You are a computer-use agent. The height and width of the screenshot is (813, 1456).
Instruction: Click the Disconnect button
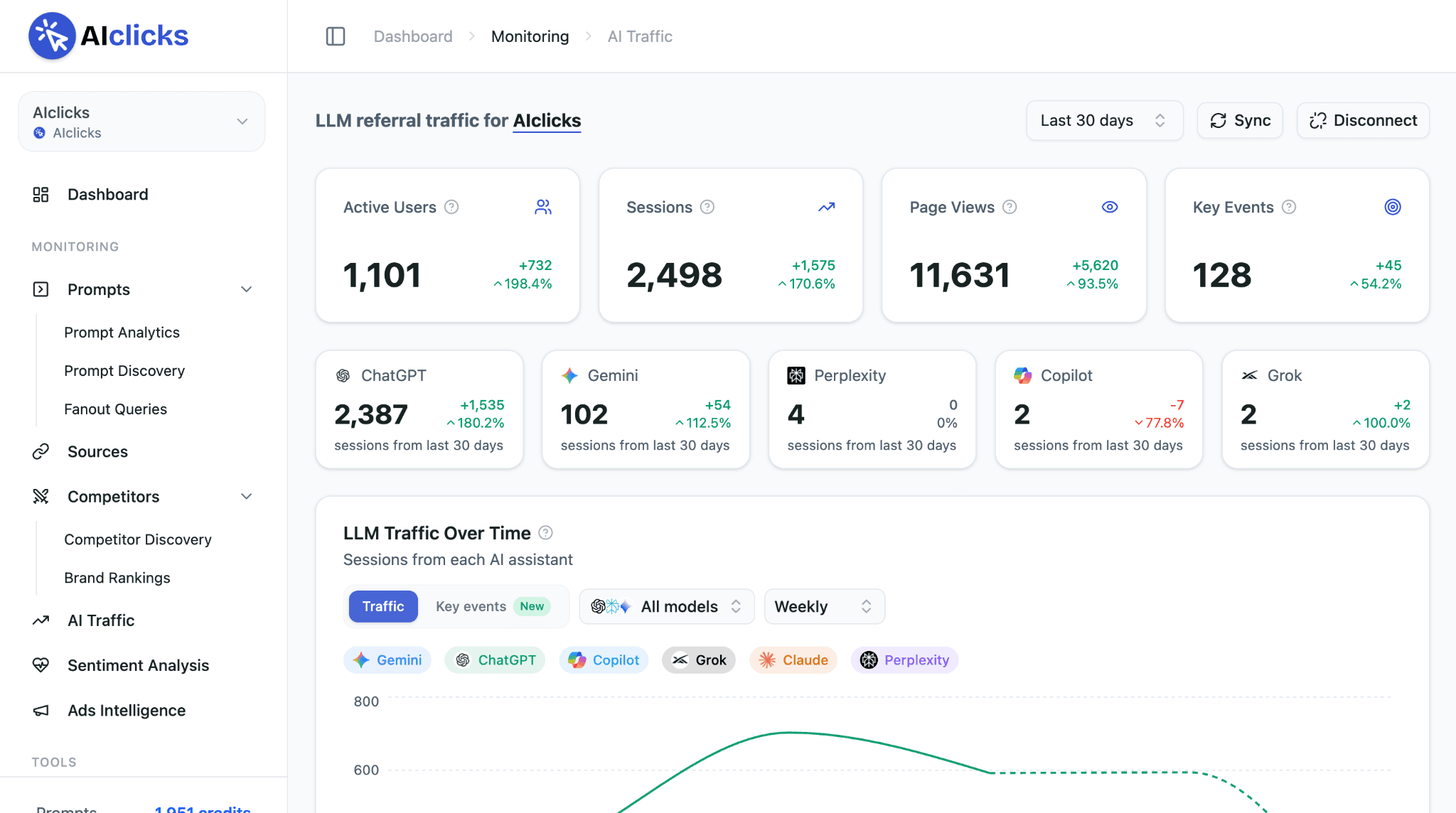(x=1363, y=121)
